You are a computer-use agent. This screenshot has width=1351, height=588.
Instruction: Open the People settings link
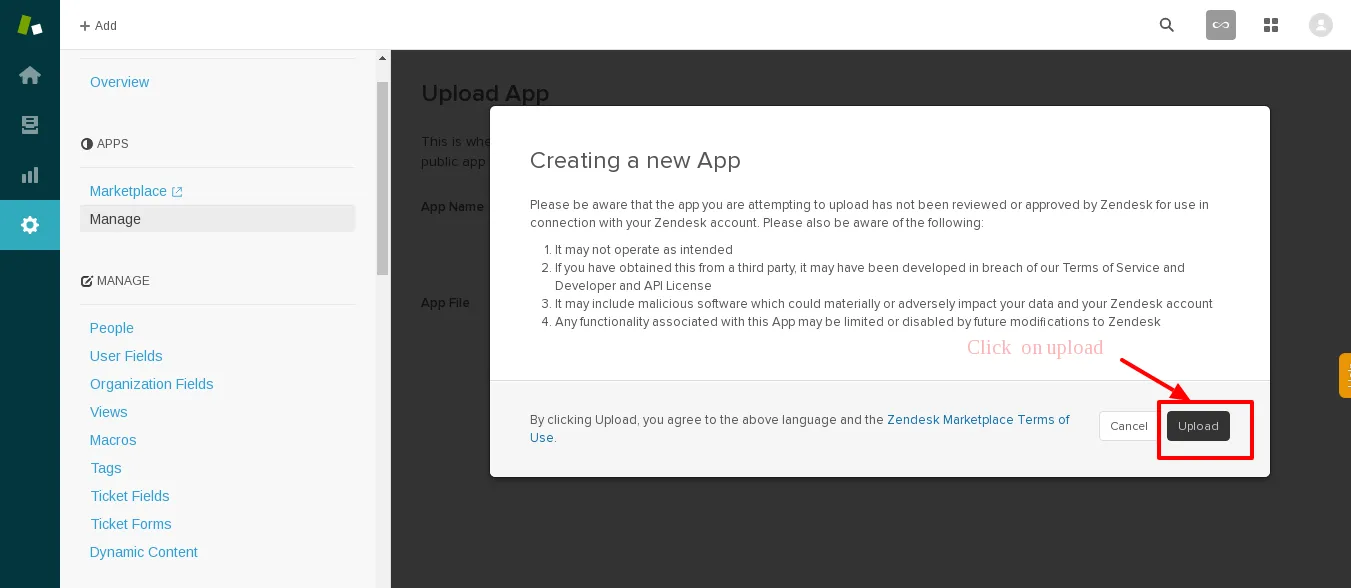coord(112,328)
